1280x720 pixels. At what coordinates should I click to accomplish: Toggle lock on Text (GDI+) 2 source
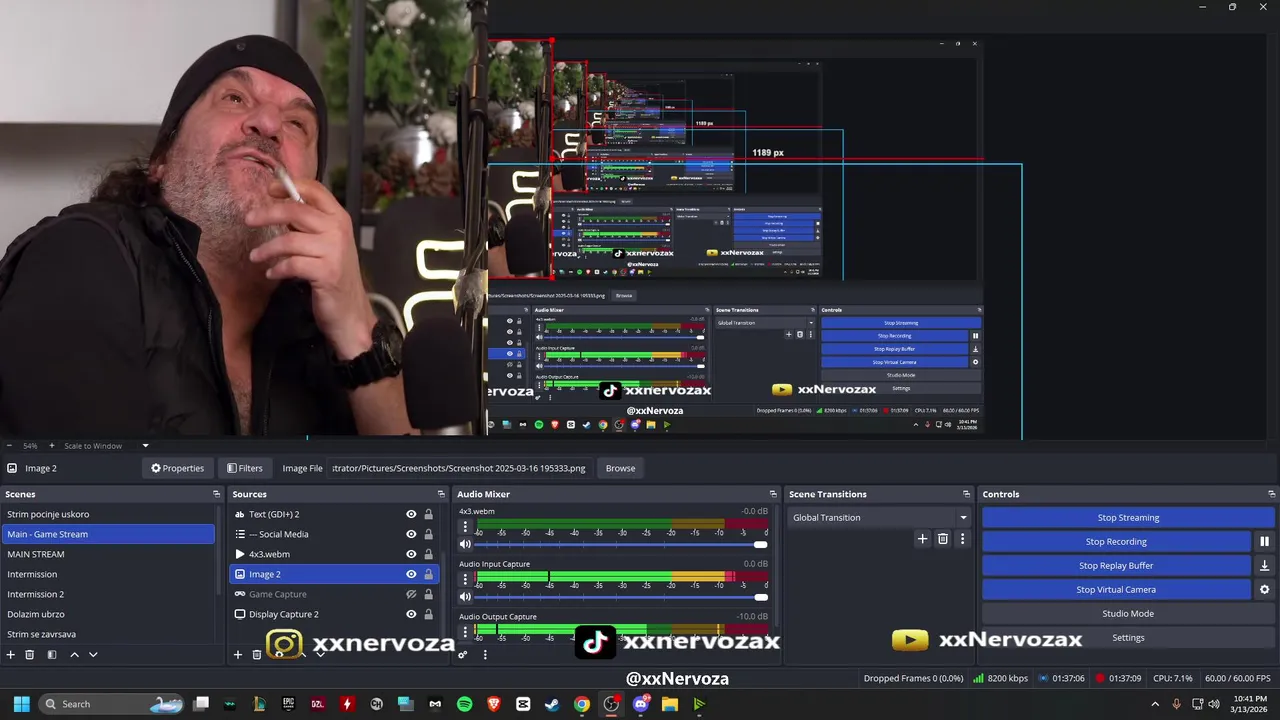pos(428,514)
